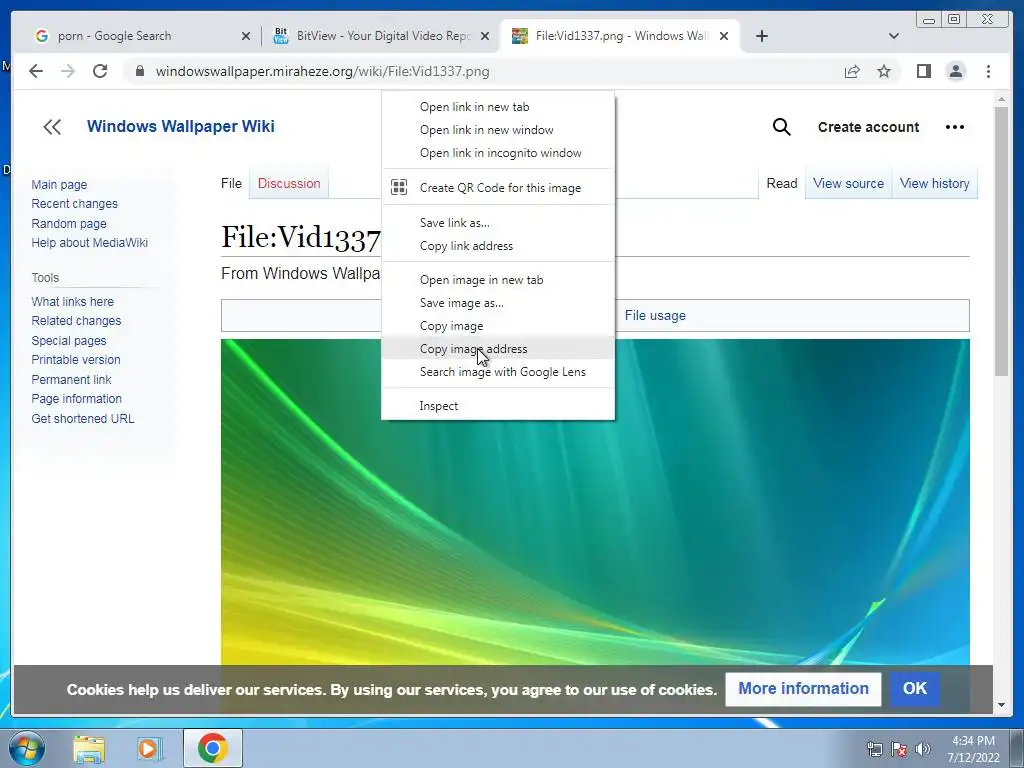Close the File:Vid1337.png tab
1024x768 pixels.
[724, 36]
